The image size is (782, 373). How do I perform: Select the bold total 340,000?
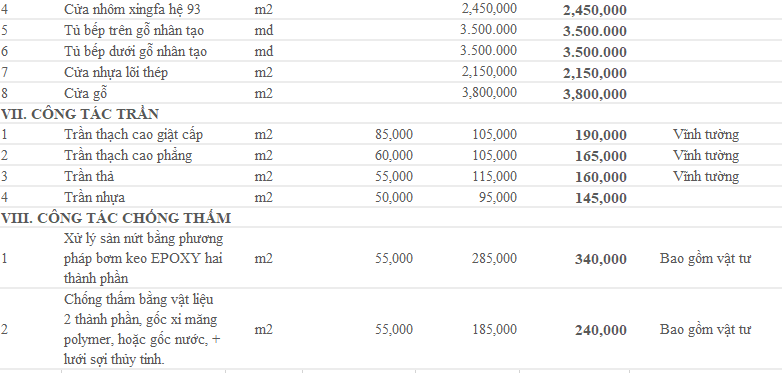[600, 259]
